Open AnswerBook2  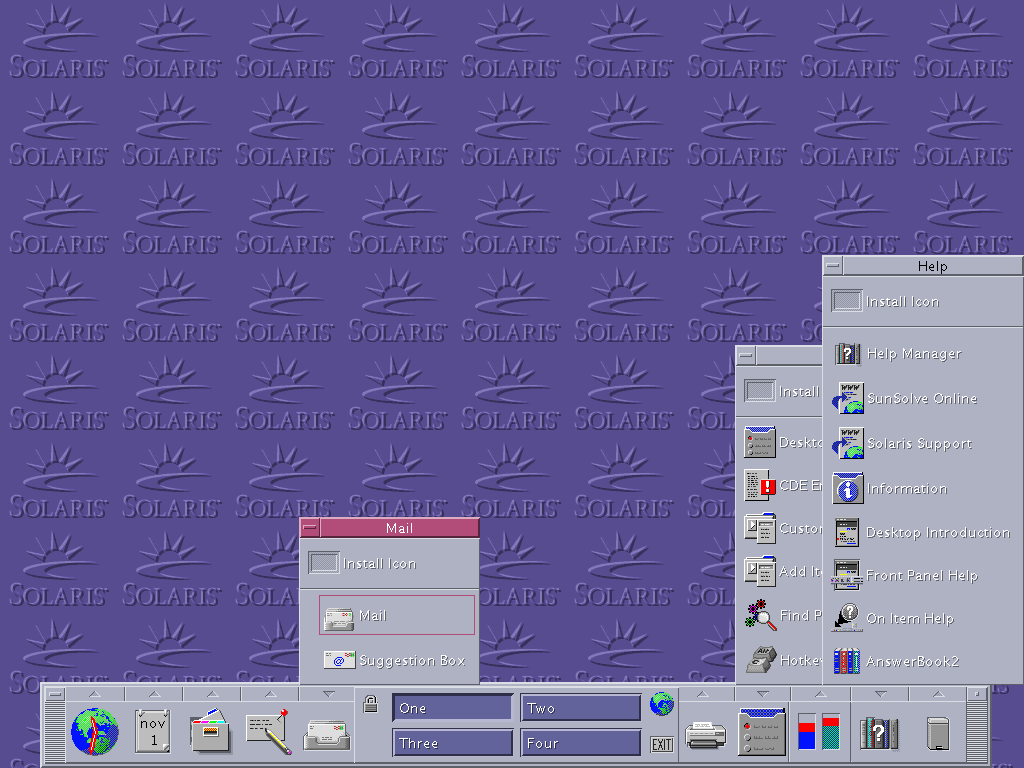click(897, 661)
